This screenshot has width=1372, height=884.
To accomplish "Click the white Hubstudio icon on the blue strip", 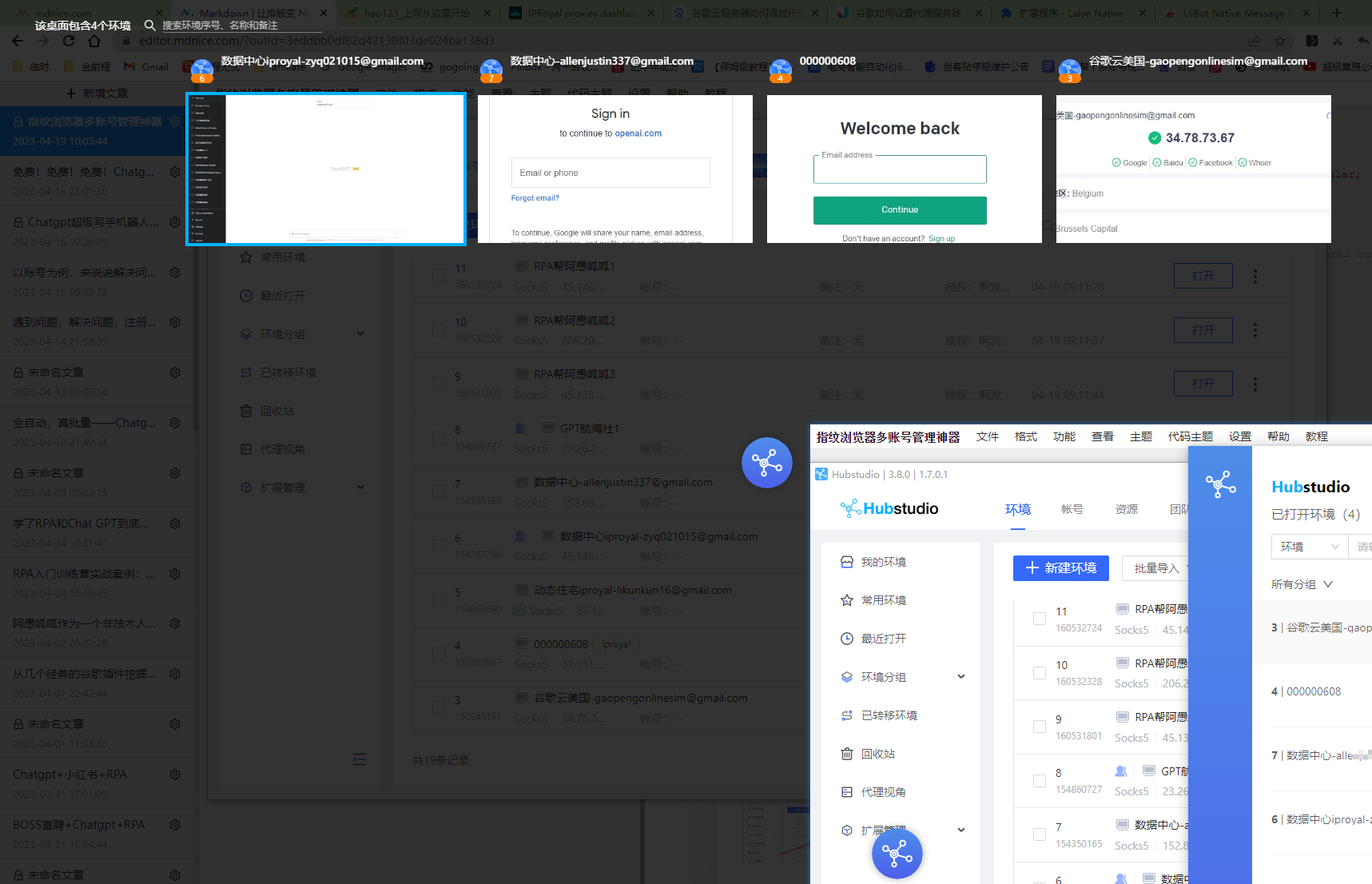I will [1220, 484].
